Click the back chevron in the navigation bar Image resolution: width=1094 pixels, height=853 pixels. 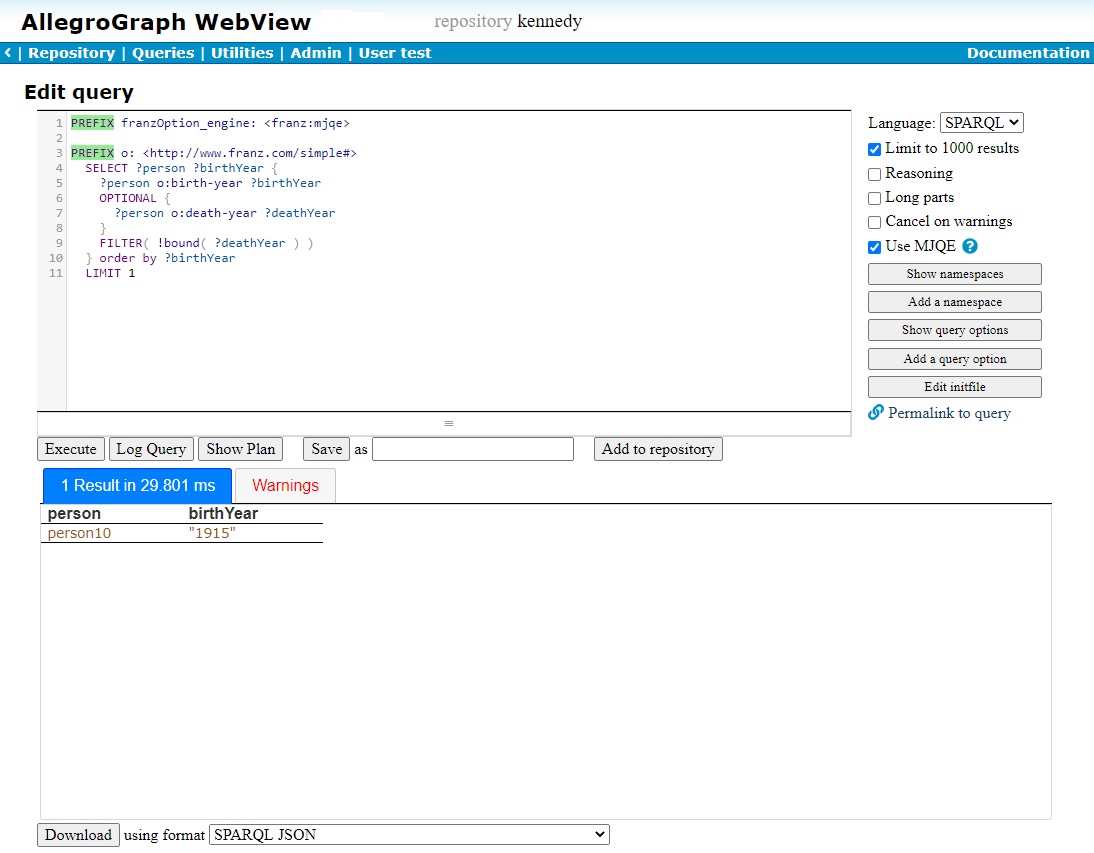[6, 52]
